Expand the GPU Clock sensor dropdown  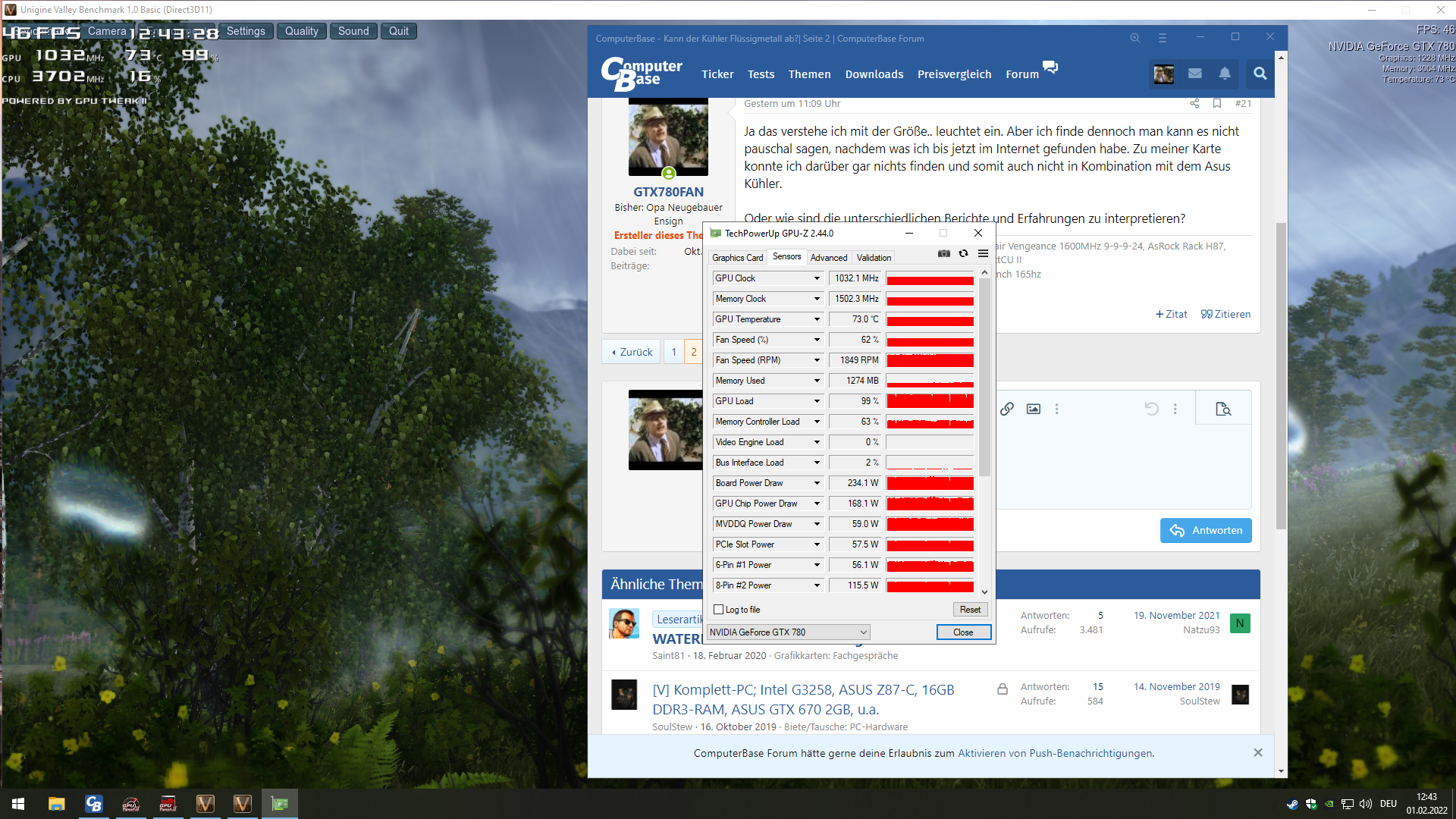coord(817,278)
